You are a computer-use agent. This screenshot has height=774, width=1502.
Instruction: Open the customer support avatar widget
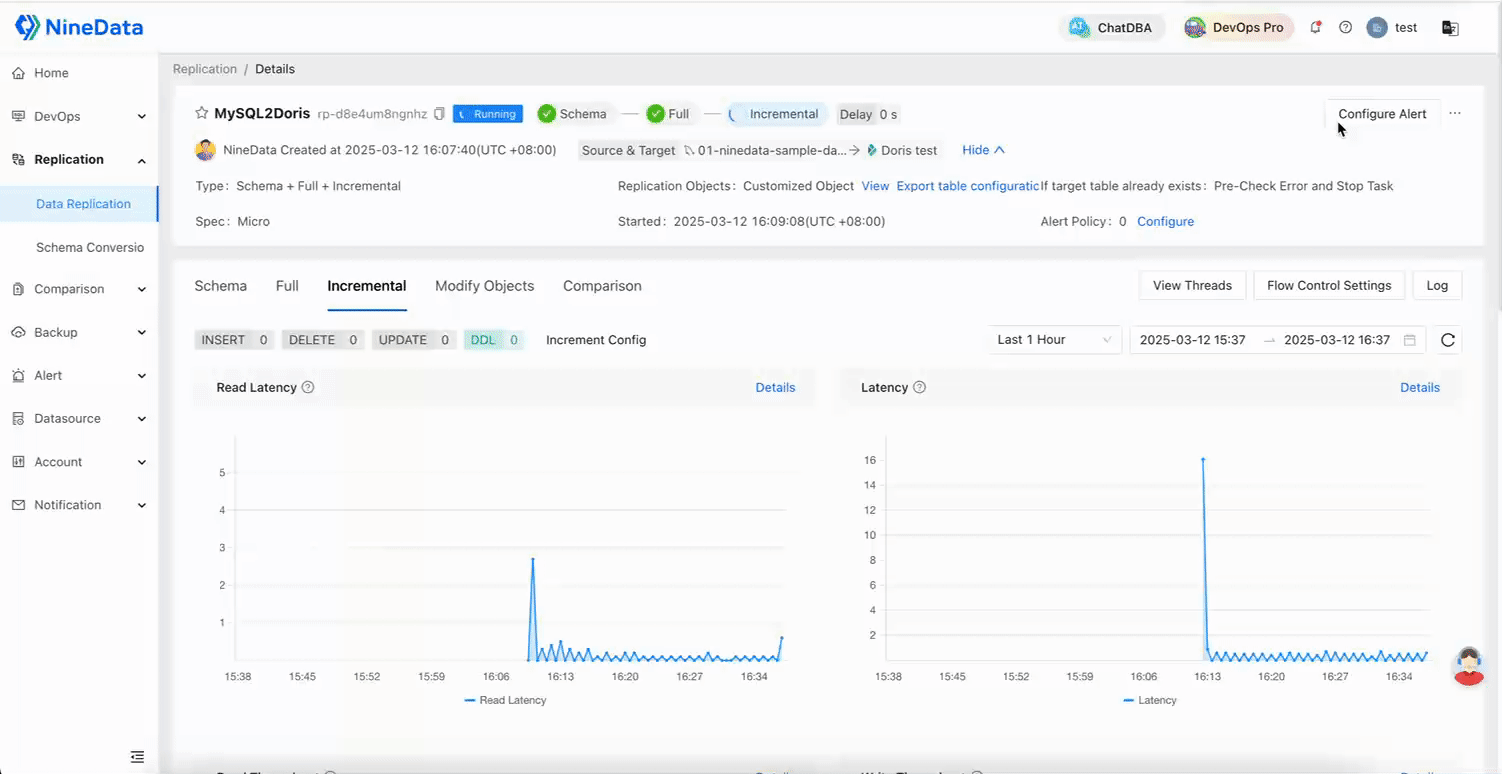(1468, 666)
